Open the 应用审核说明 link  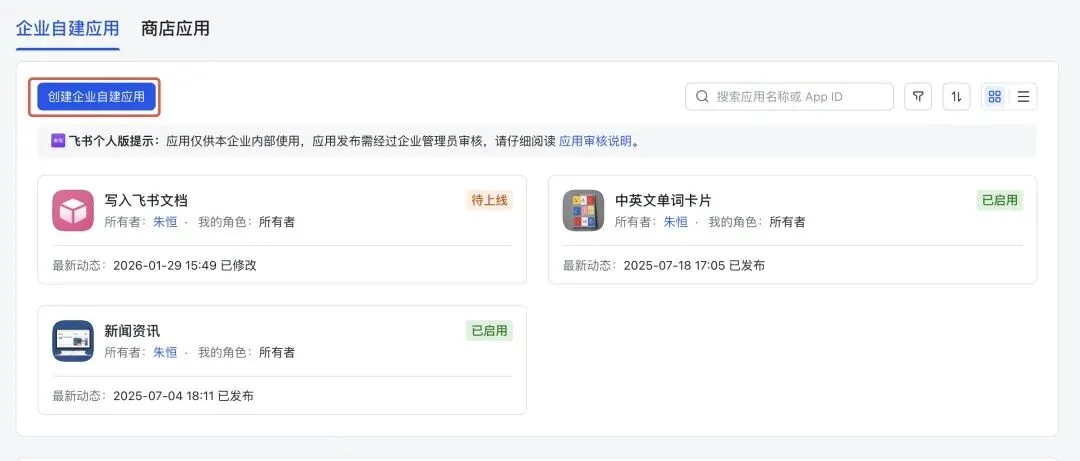tap(595, 141)
